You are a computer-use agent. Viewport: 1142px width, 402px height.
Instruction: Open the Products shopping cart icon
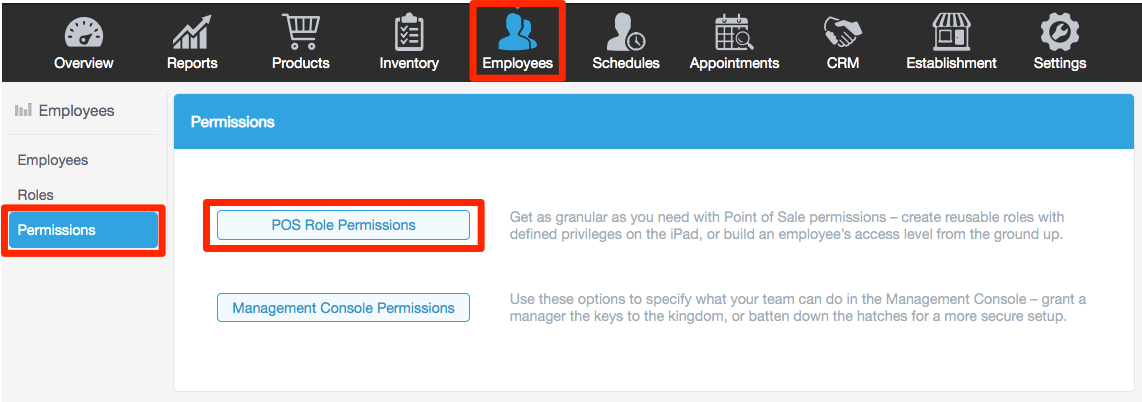300,32
